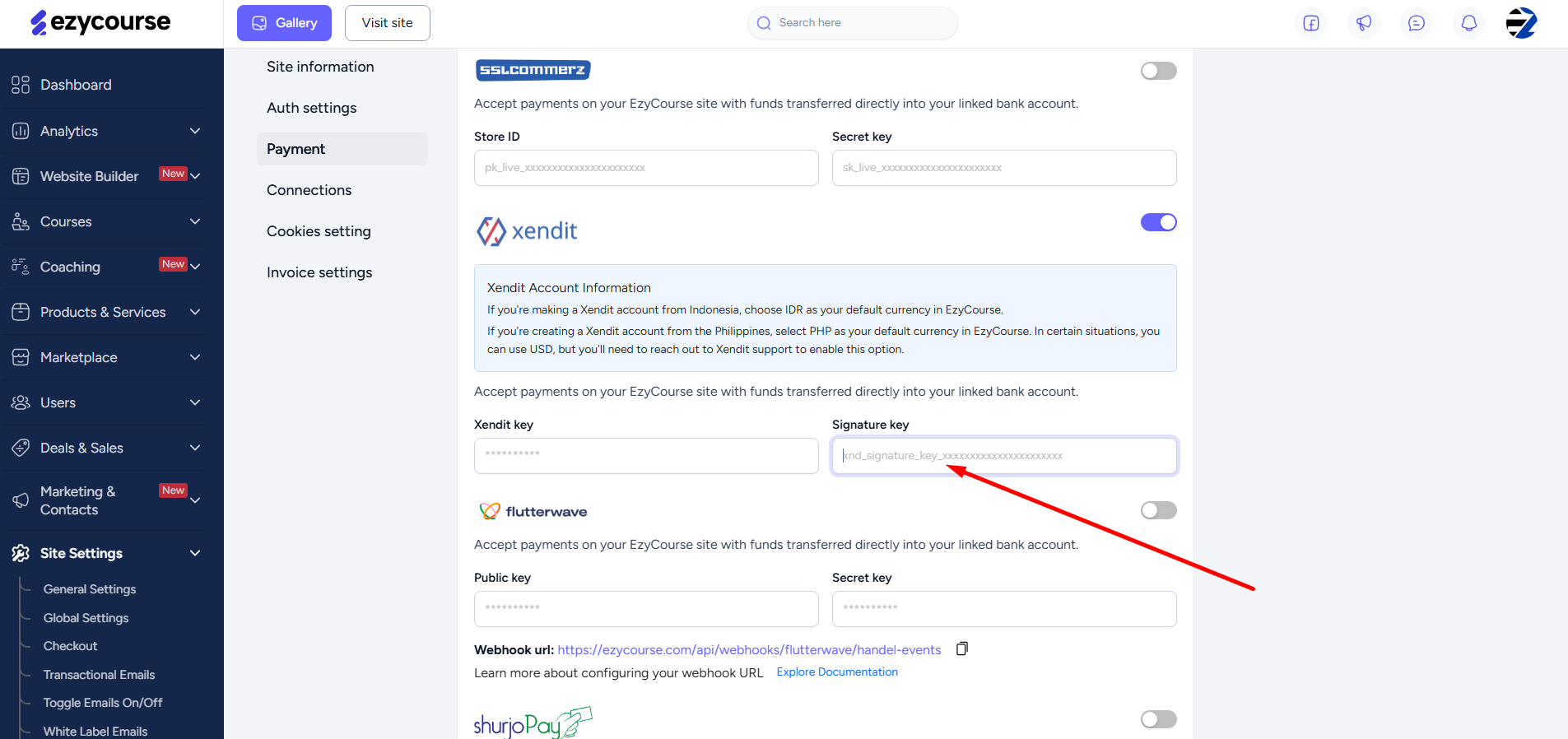Screen dimensions: 1568x739
Task: Open the Facebook icon in header
Action: 1311,23
